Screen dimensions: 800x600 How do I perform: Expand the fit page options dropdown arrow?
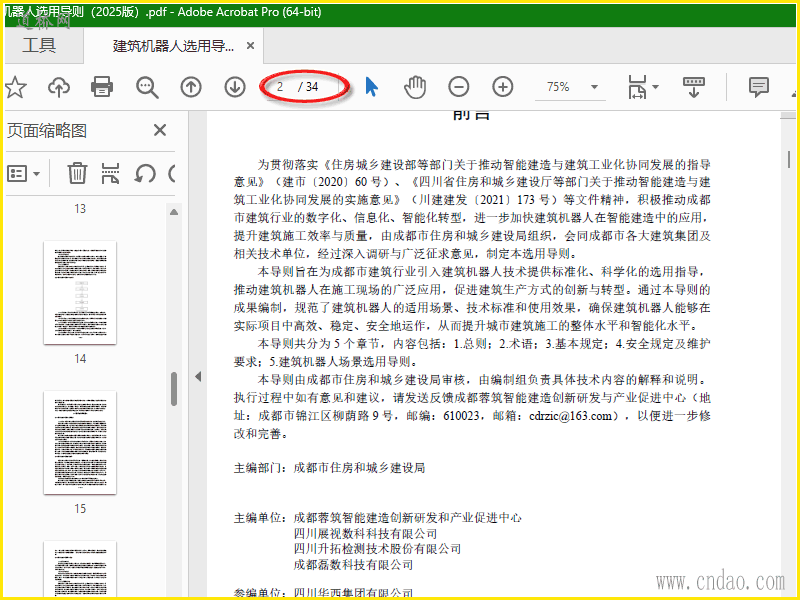(x=656, y=87)
